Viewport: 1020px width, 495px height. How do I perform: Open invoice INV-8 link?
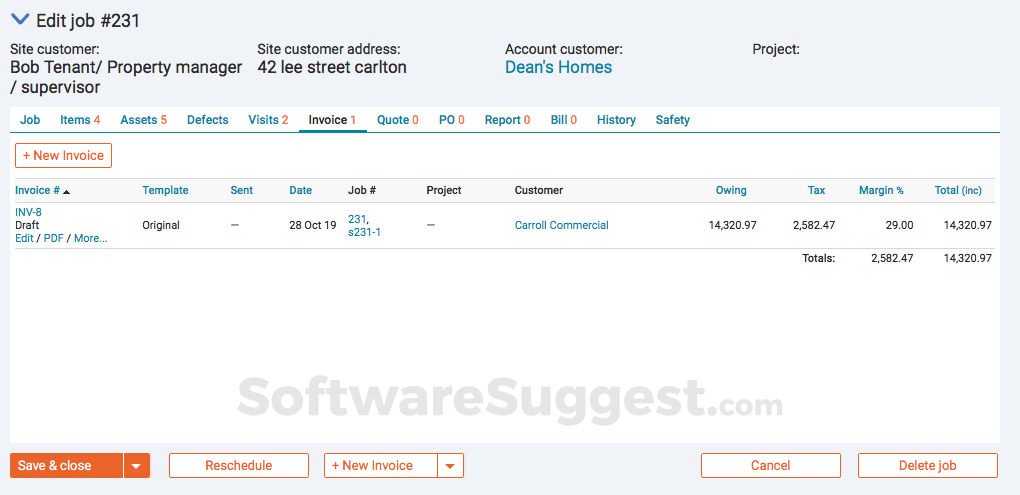pyautogui.click(x=28, y=212)
